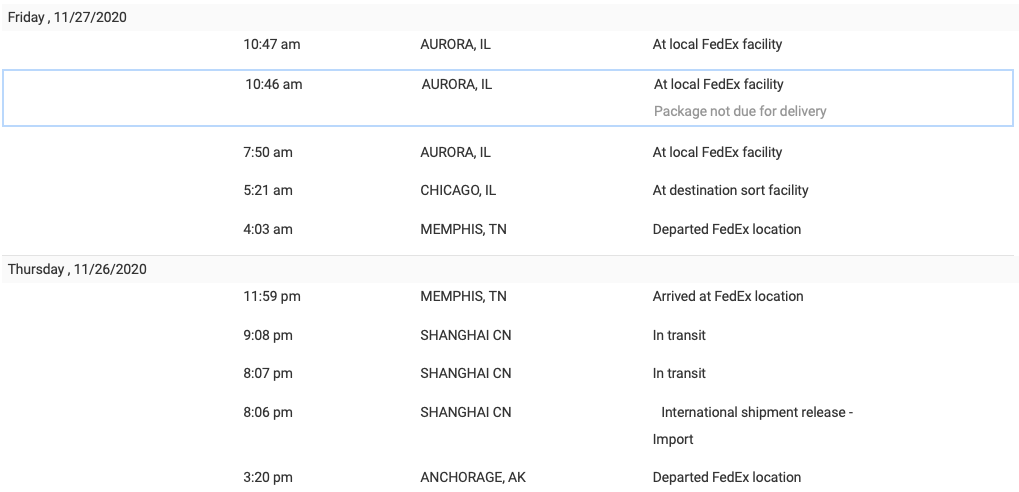1019x492 pixels.
Task: Click the 8:07 pm timestamp
Action: [268, 373]
